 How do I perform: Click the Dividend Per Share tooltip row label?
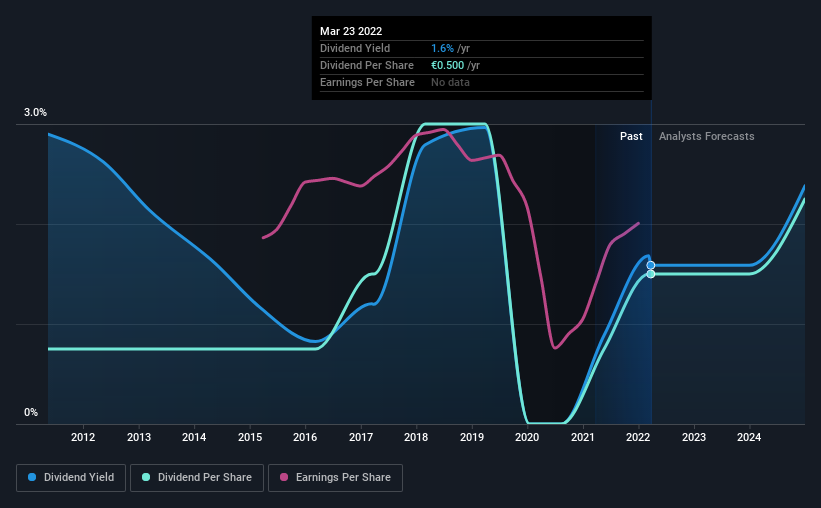pos(367,65)
